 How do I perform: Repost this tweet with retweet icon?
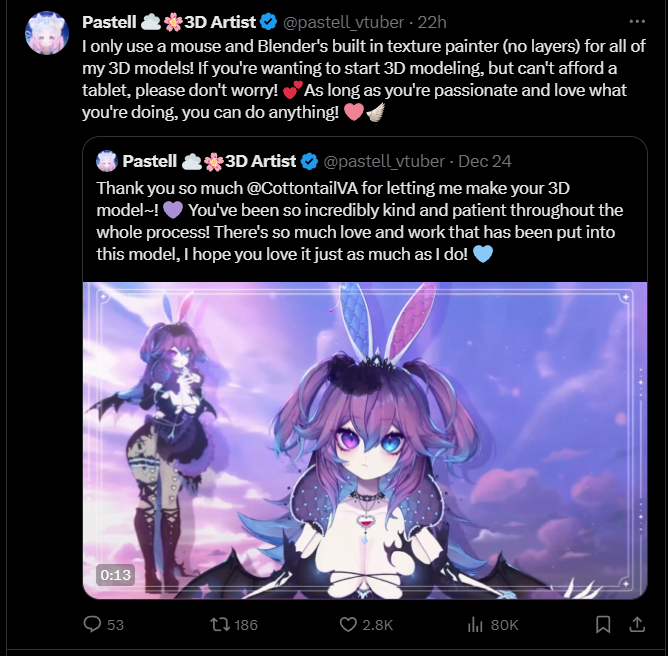tap(220, 624)
